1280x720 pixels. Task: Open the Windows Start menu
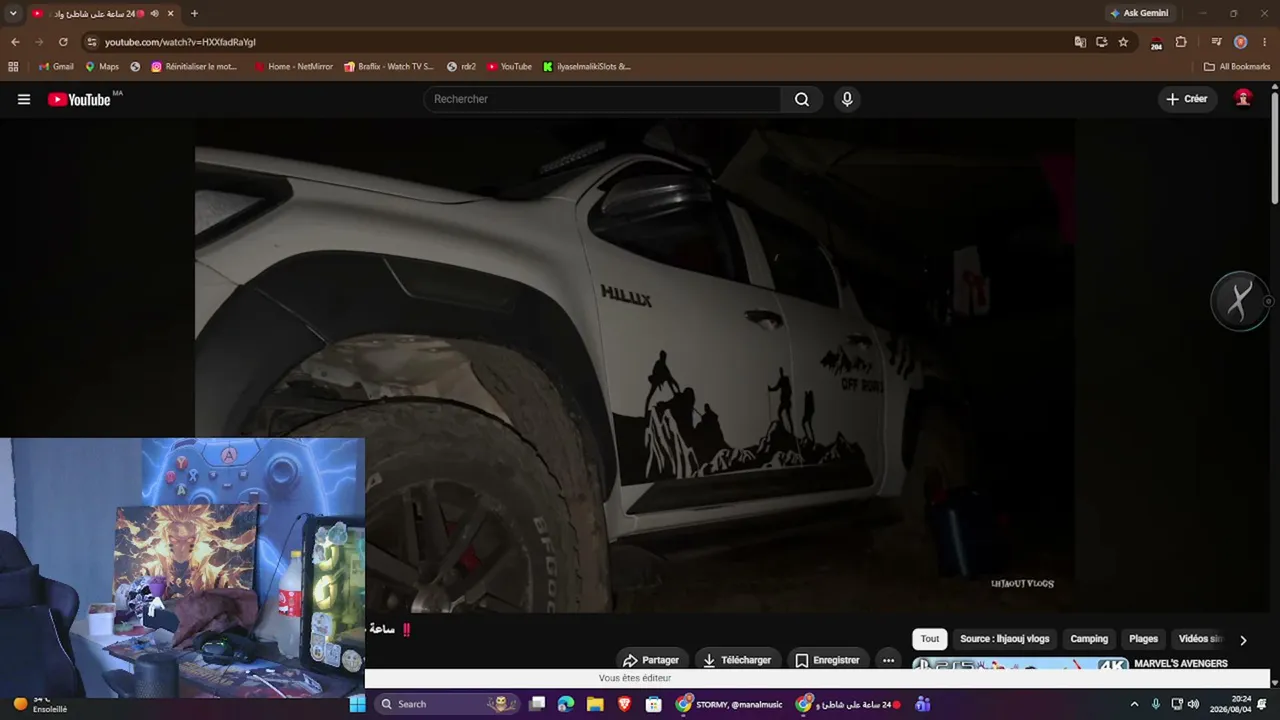[357, 704]
